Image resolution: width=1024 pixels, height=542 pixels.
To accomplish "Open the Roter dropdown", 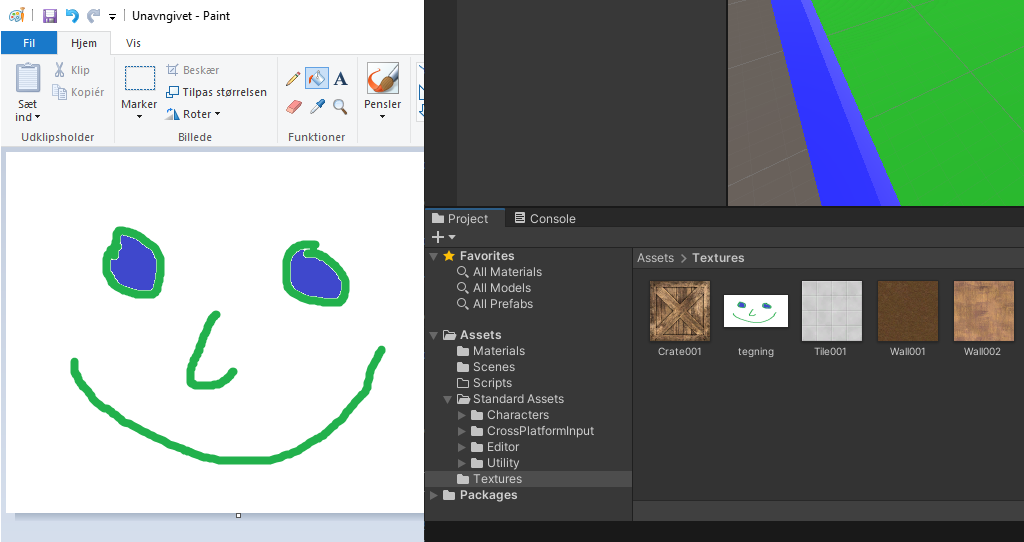I will pyautogui.click(x=193, y=114).
